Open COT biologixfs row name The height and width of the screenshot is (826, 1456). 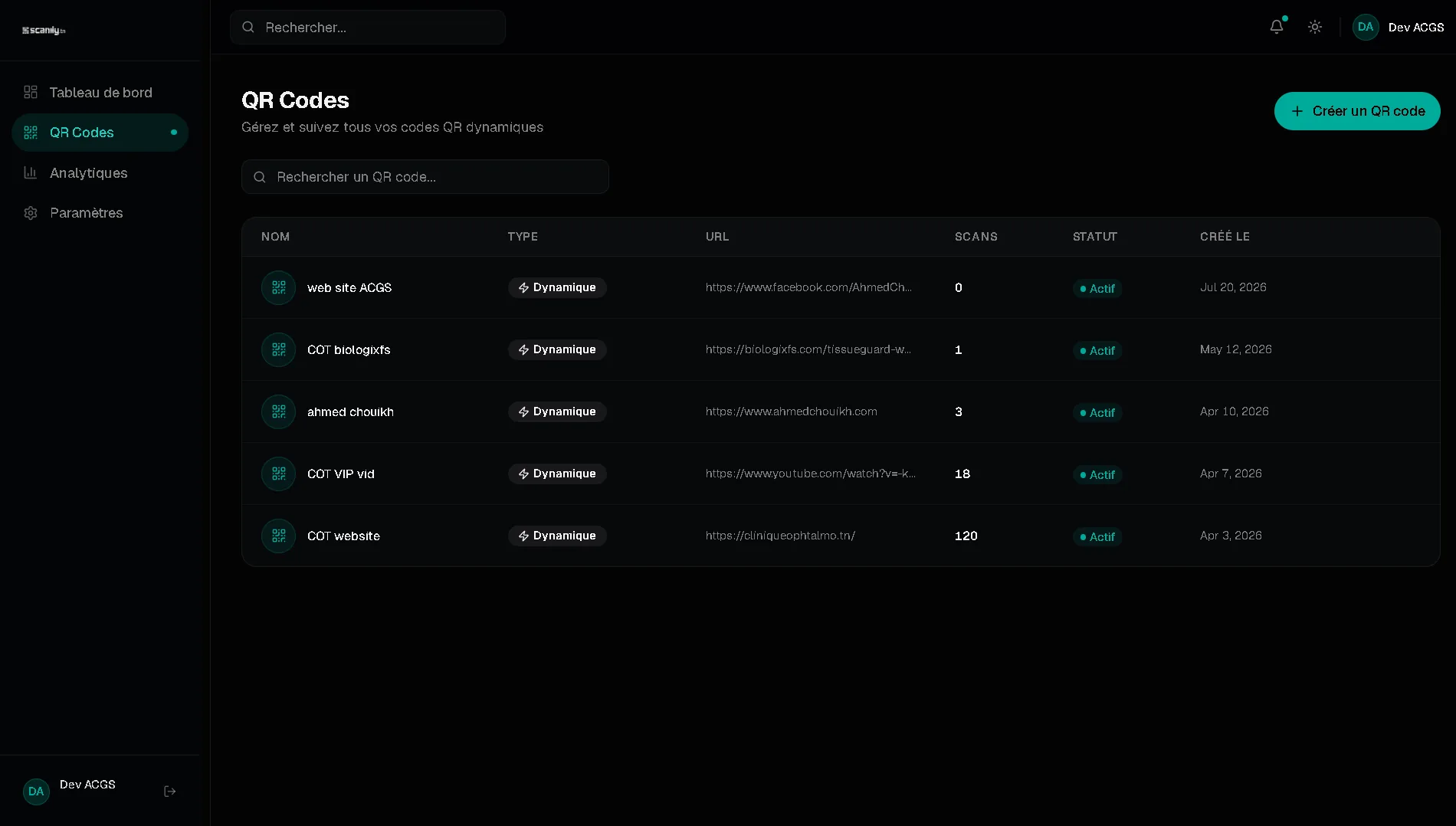tap(349, 350)
